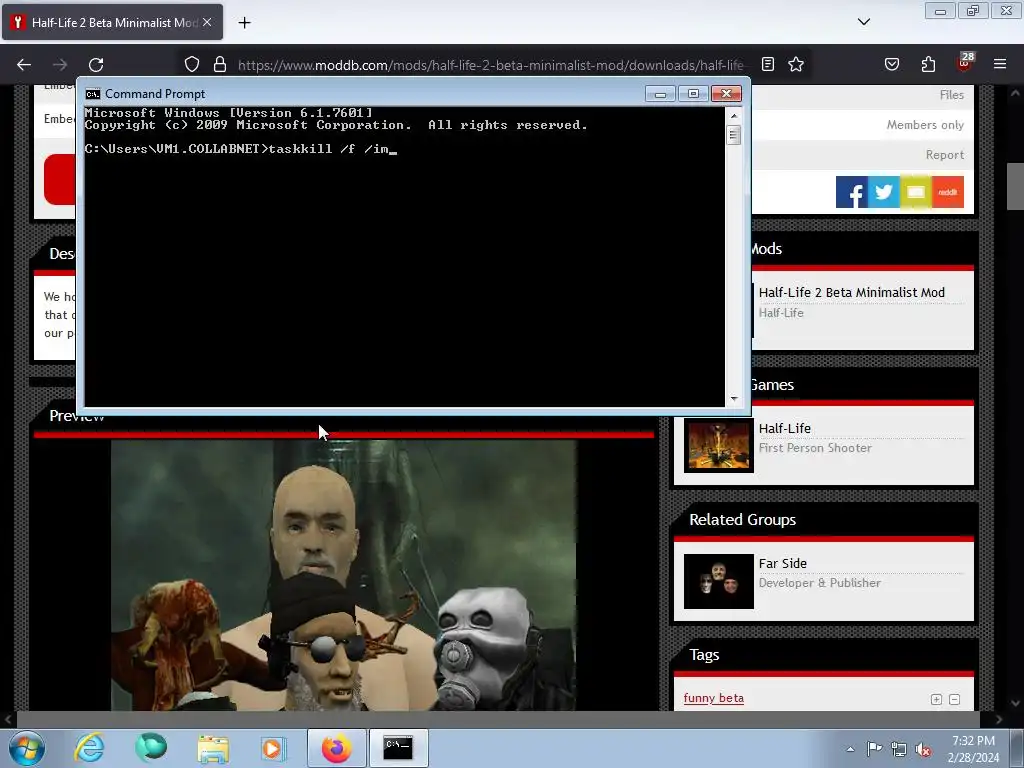Click the Command Prompt title bar icon
Viewport: 1024px width, 768px height.
(93, 94)
